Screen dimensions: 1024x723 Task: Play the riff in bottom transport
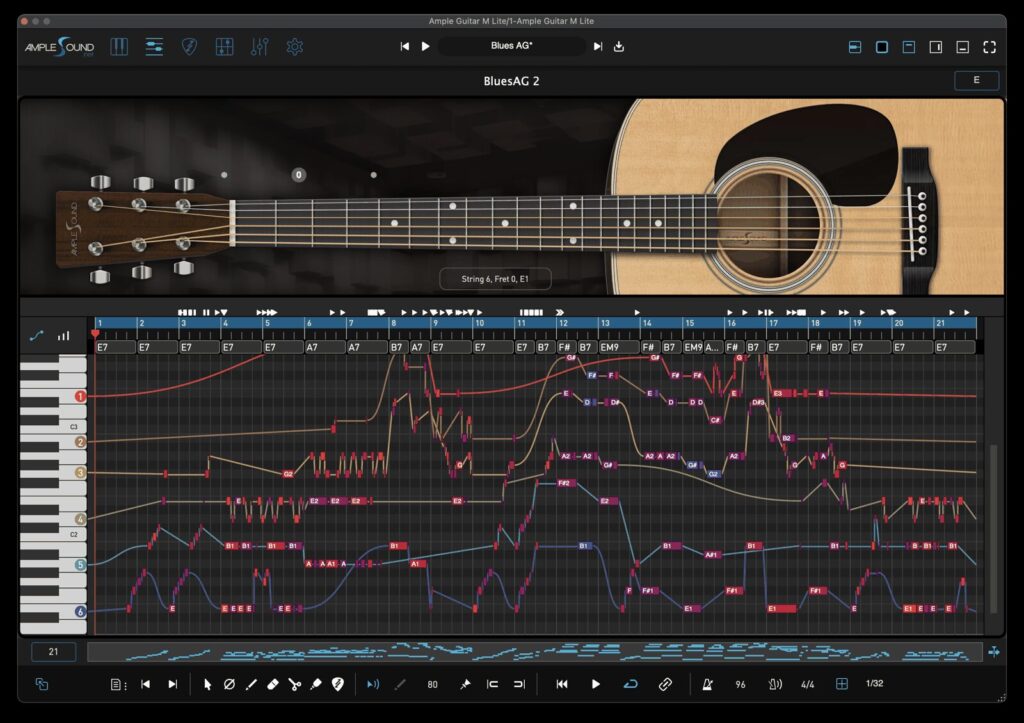coord(596,684)
